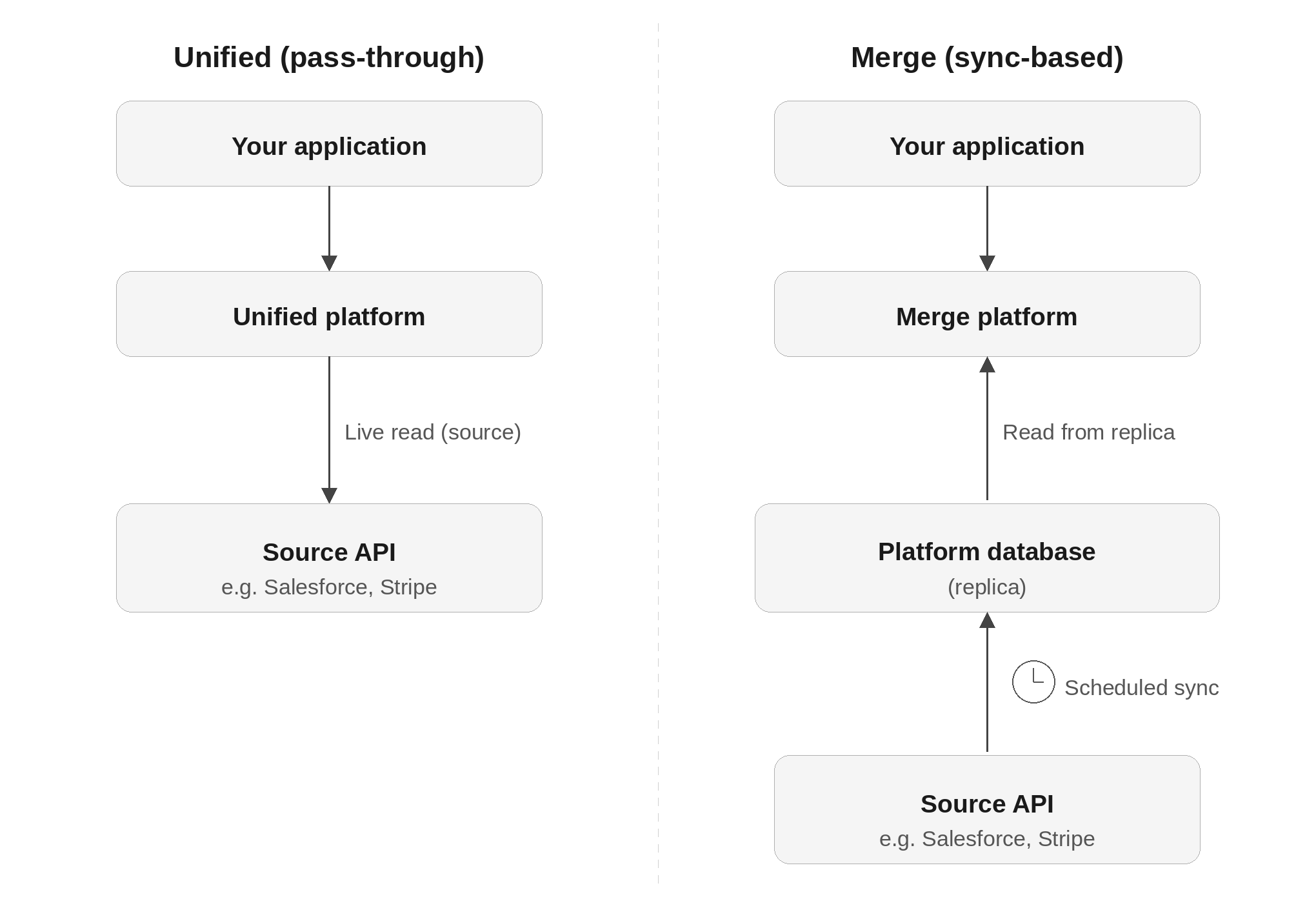Click the Unified (pass-through) title
Viewport: 1316px width, 910px height.
(329, 58)
